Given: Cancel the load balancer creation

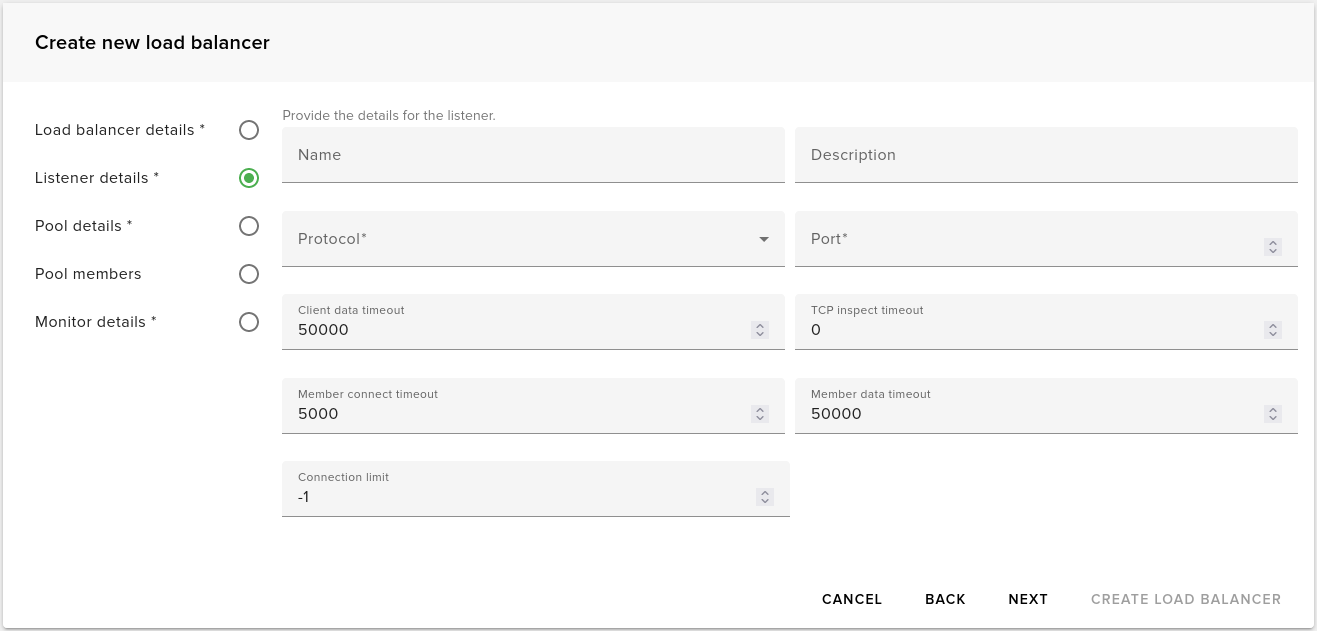Looking at the screenshot, I should click(x=851, y=599).
